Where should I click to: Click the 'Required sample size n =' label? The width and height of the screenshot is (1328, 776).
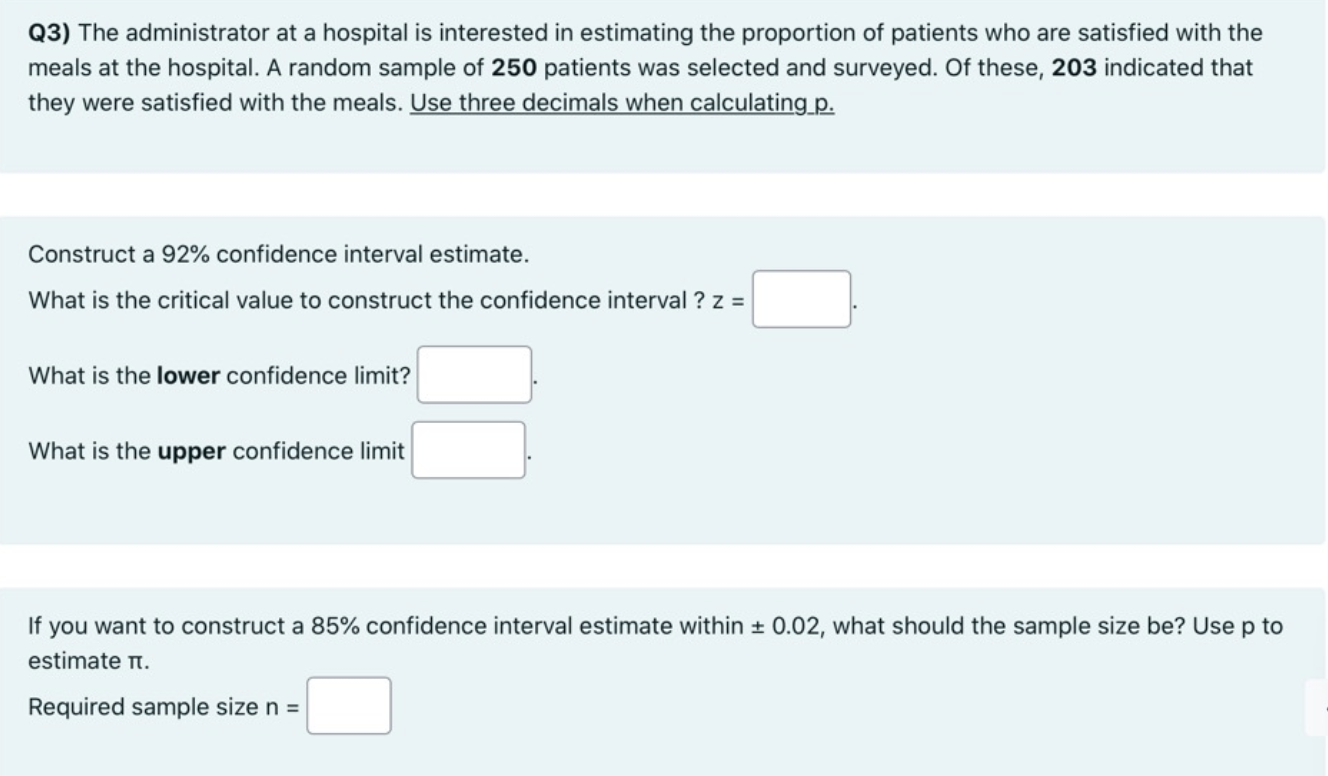tap(164, 707)
